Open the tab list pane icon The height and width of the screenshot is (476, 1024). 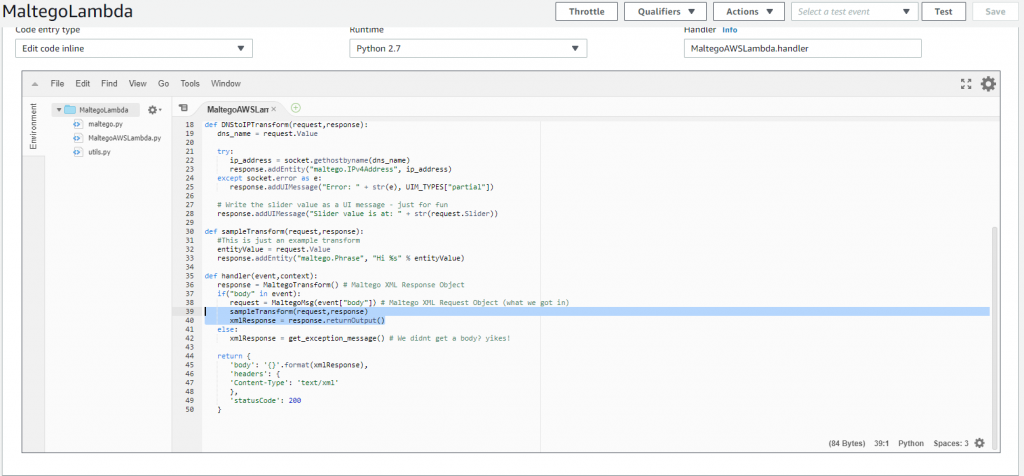pyautogui.click(x=183, y=108)
